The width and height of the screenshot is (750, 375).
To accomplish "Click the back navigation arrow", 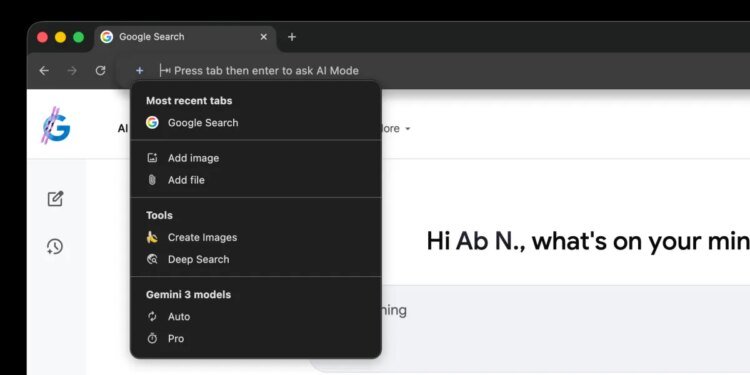I will [44, 71].
